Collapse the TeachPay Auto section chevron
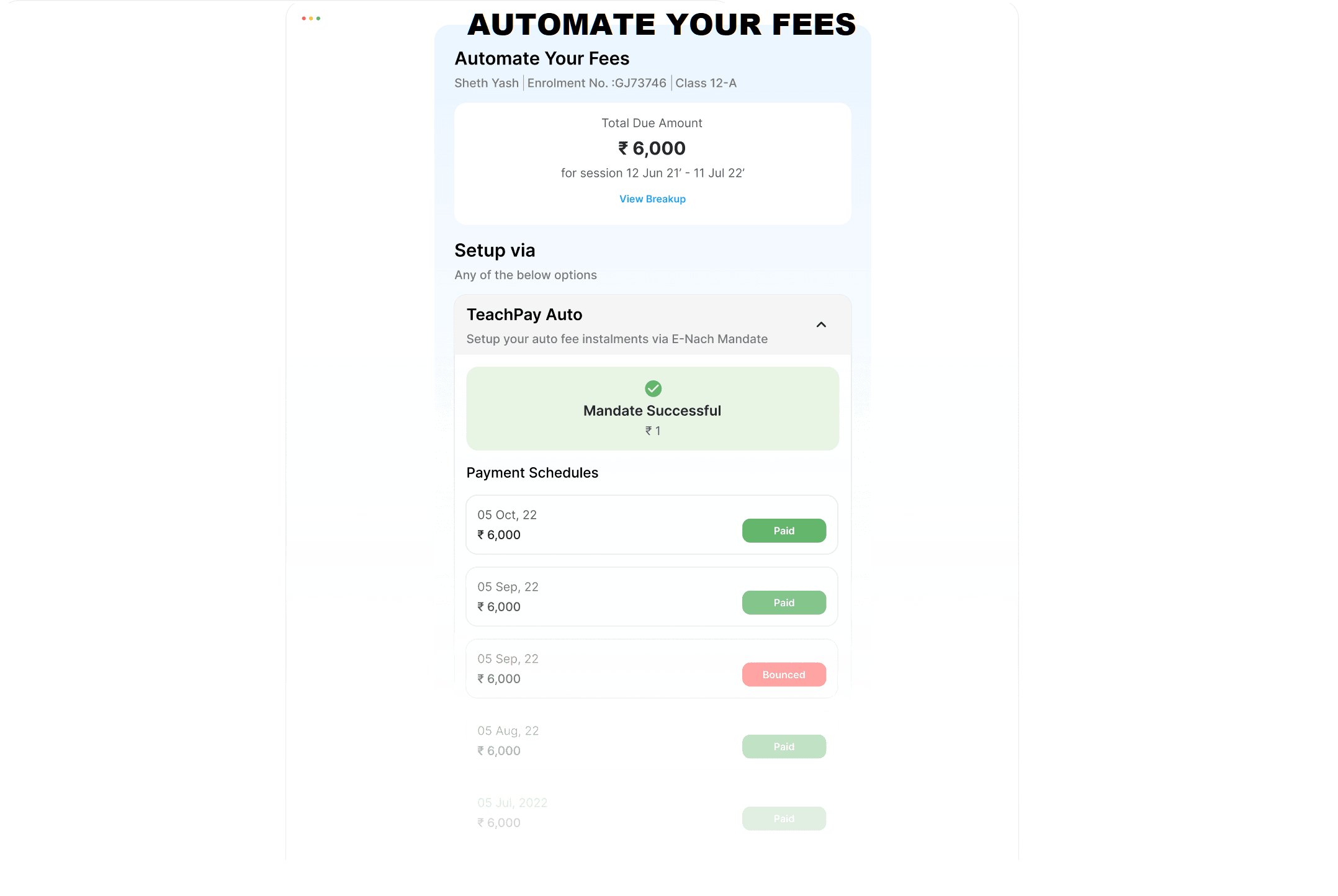The image size is (1338, 896). click(x=821, y=325)
